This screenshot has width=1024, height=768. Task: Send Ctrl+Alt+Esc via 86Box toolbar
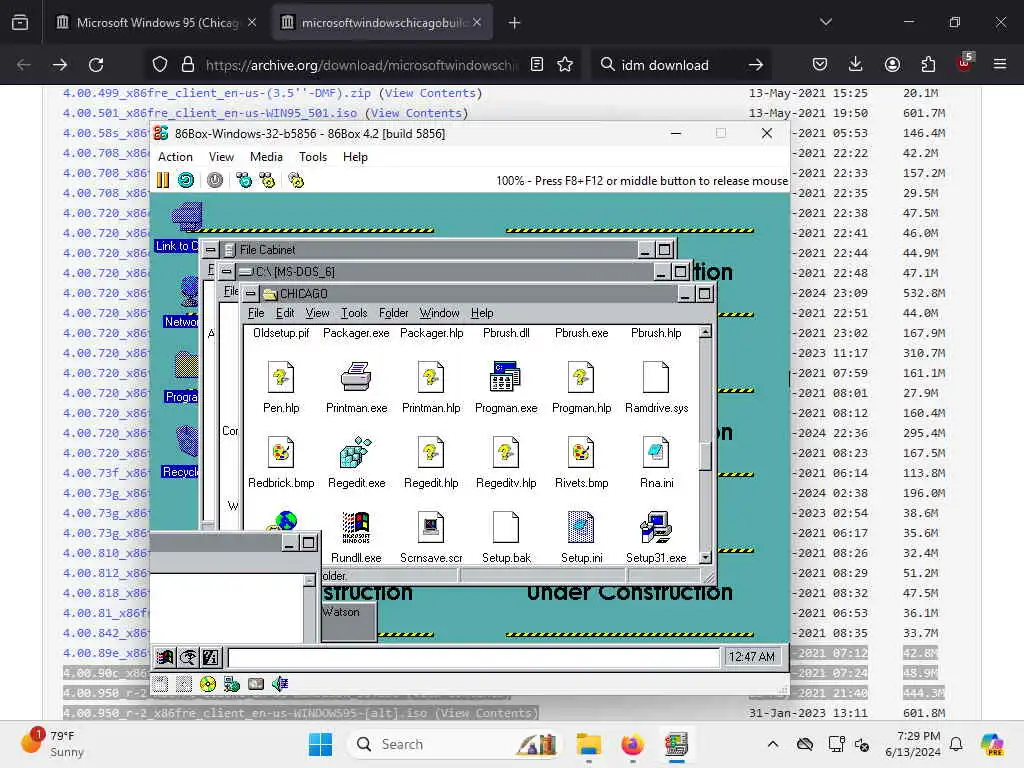[267, 180]
